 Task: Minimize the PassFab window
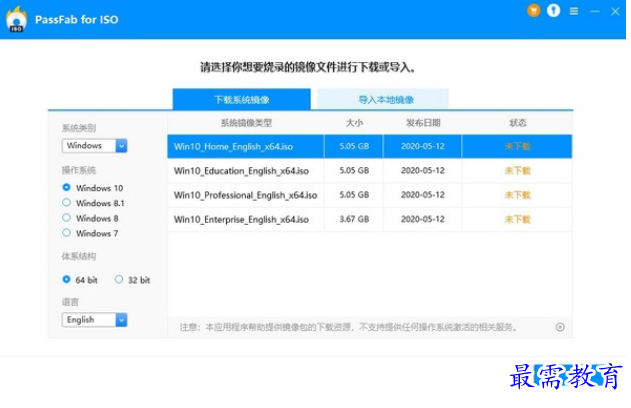point(595,12)
